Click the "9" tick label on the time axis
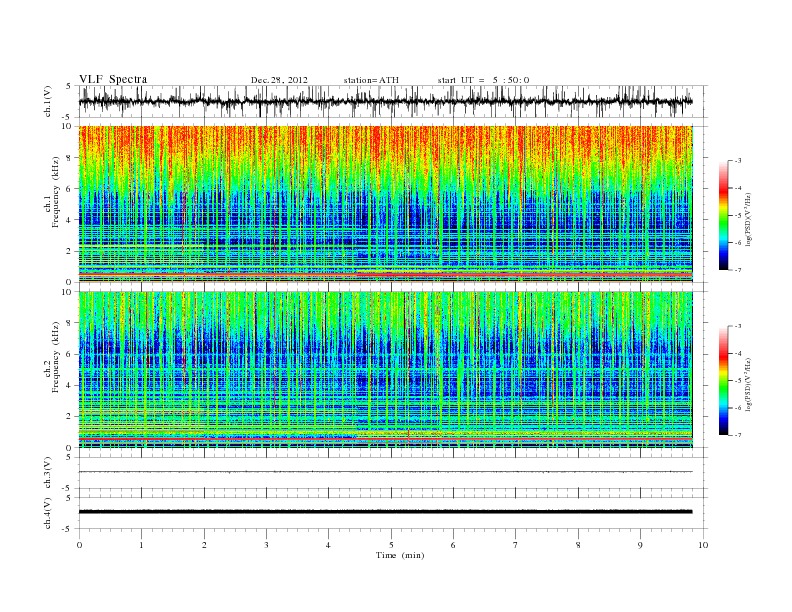The height and width of the screenshot is (612, 792). [x=640, y=545]
